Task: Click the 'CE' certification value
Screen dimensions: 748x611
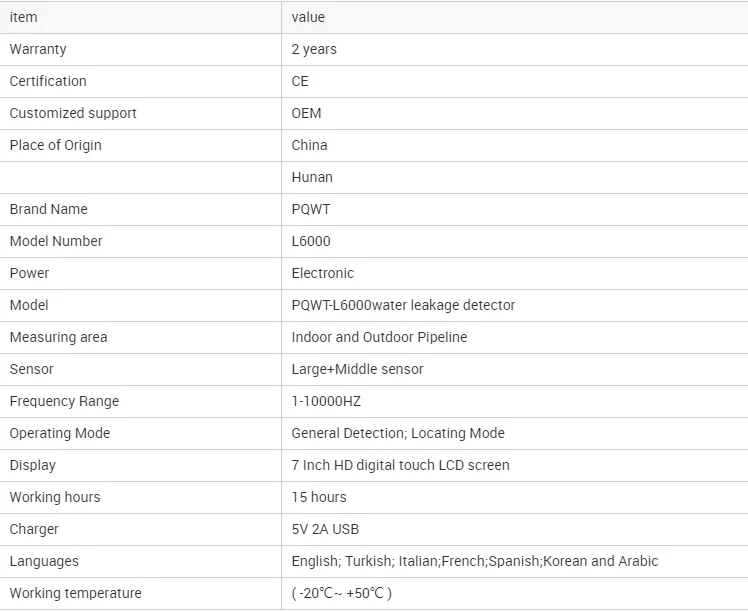Action: click(x=300, y=81)
